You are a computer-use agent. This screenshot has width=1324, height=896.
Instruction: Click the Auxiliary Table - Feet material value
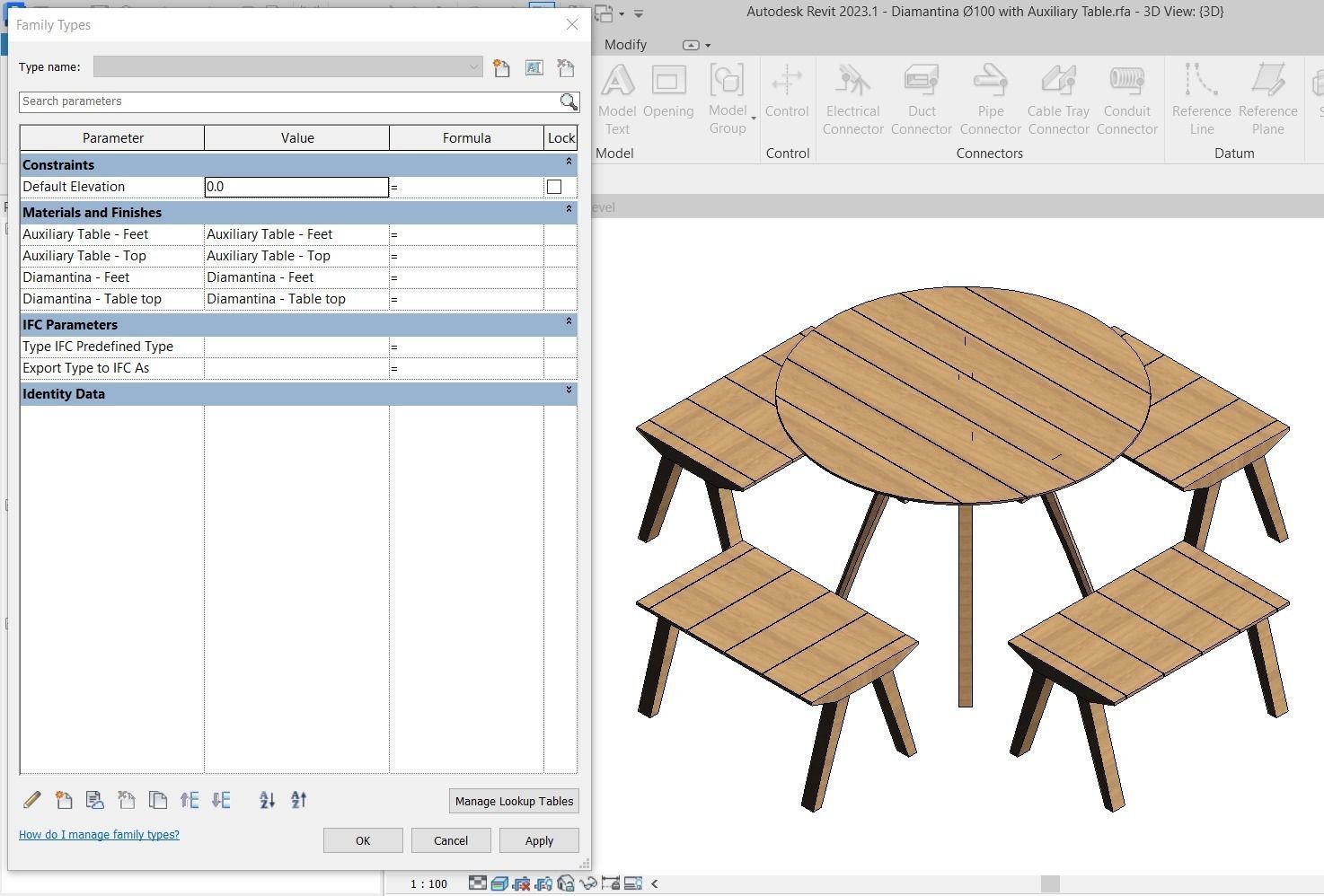296,234
